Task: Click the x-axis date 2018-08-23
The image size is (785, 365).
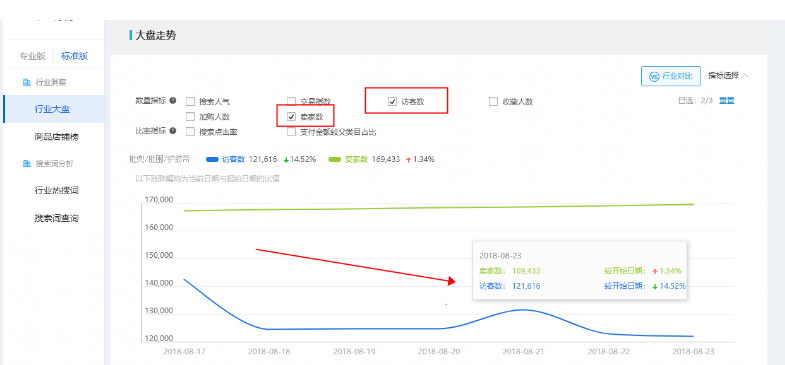Action: point(693,351)
